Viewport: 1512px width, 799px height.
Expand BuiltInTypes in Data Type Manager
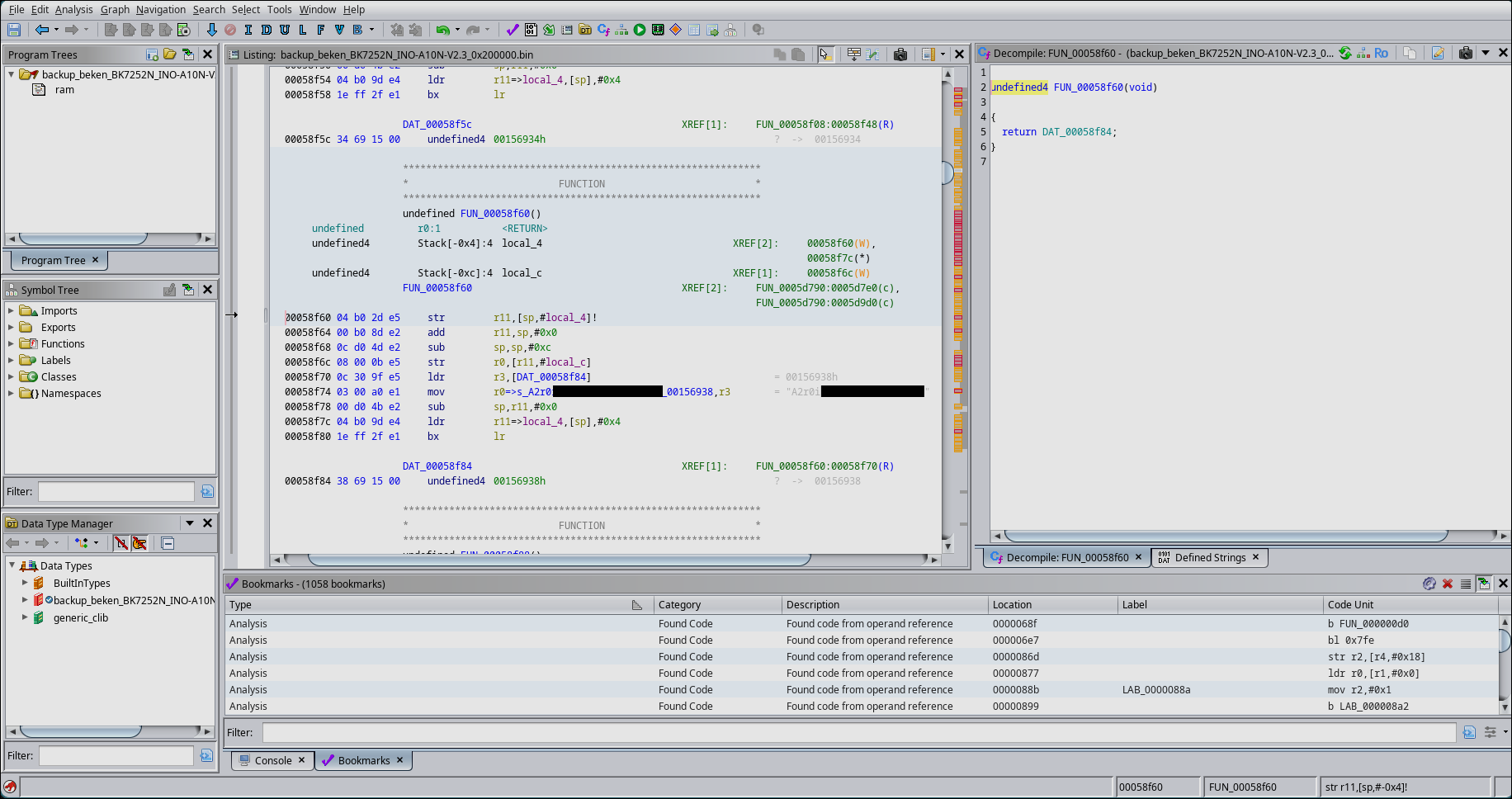tap(25, 583)
